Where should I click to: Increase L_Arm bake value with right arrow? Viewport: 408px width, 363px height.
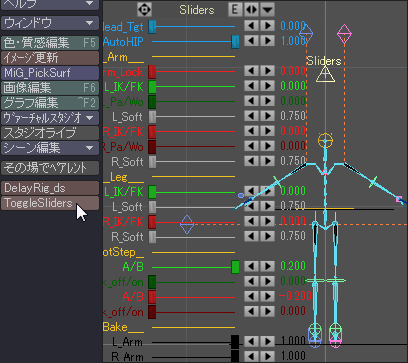pos(267,341)
